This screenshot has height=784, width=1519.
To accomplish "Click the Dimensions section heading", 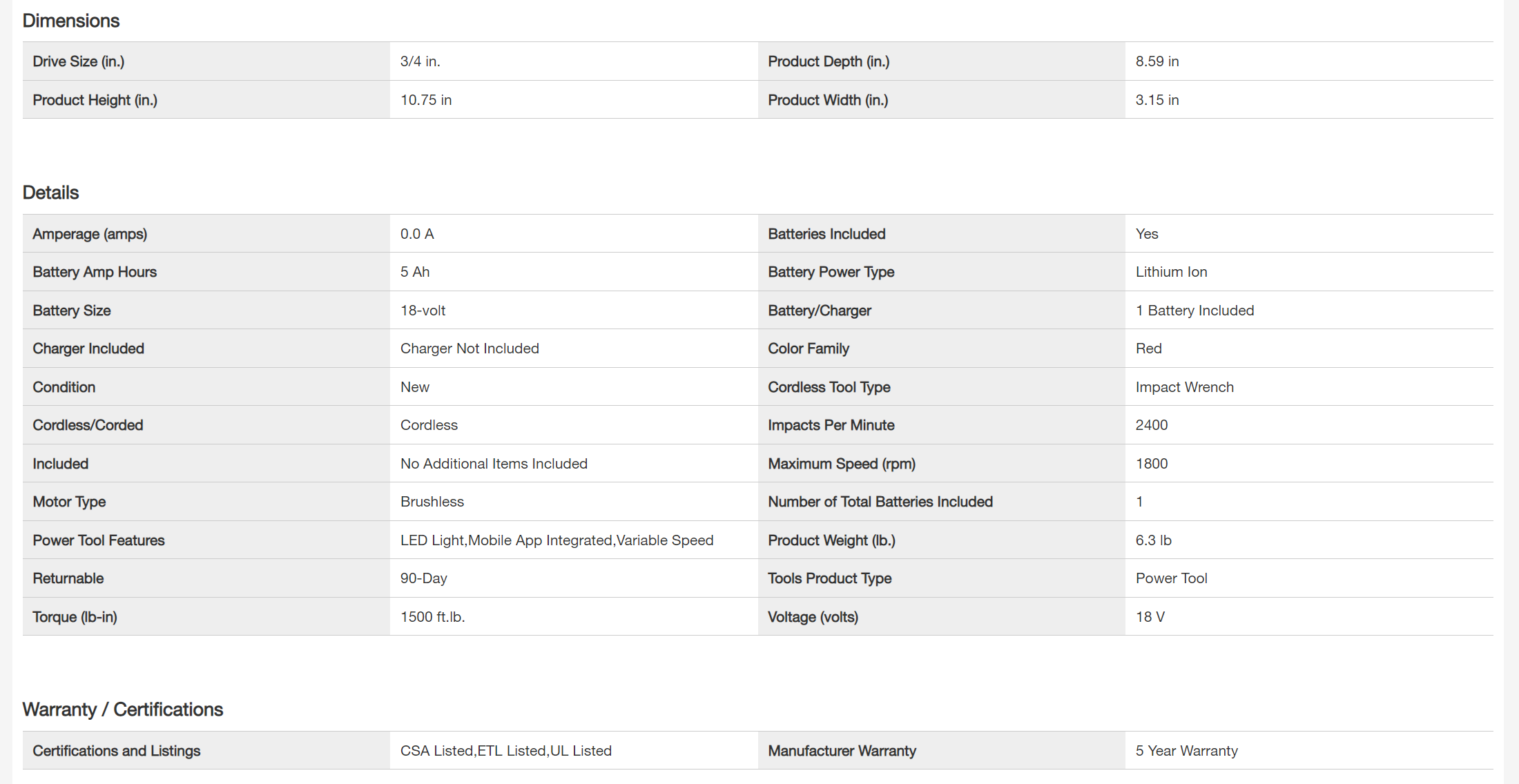I will pyautogui.click(x=71, y=21).
